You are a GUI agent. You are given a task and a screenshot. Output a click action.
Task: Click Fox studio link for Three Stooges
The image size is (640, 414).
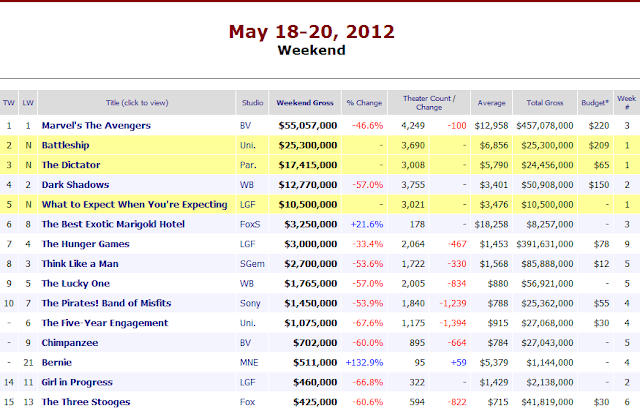[247, 402]
